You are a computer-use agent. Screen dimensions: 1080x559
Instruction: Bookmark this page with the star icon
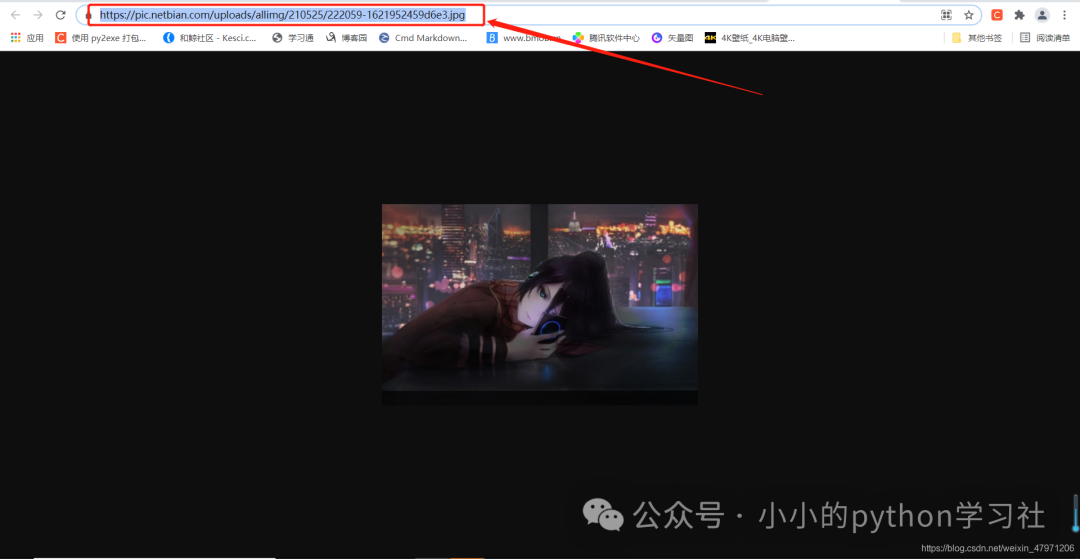click(x=968, y=14)
